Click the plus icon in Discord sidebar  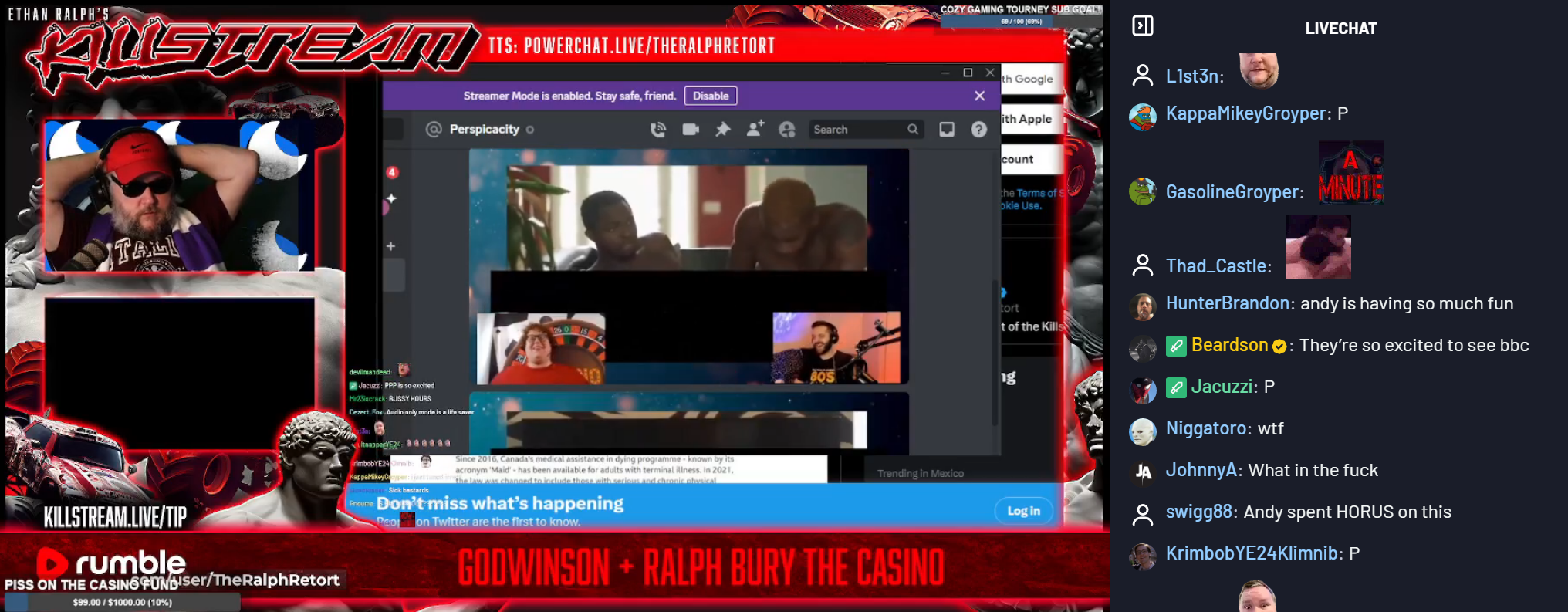tap(391, 246)
